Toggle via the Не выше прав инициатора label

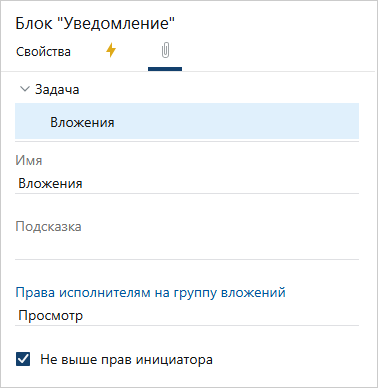[126, 360]
